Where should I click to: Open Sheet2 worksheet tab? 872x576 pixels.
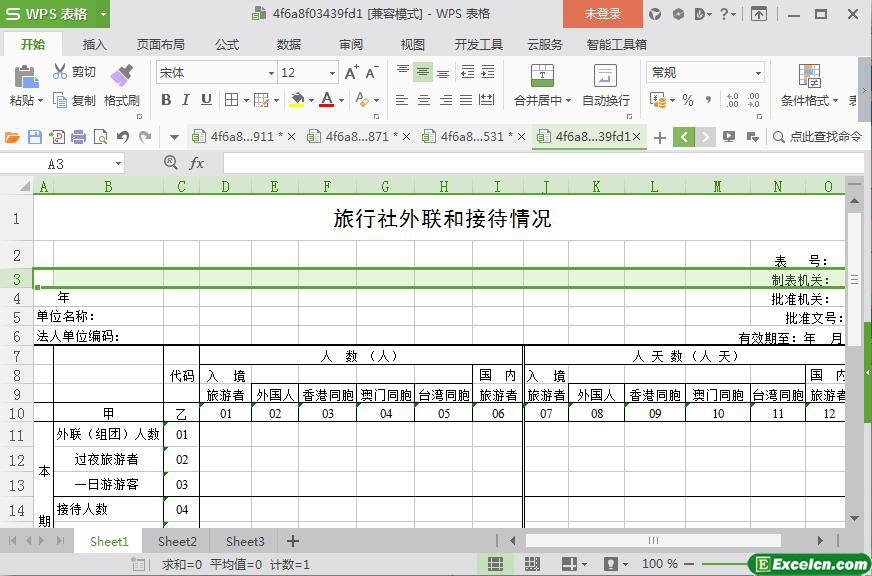click(x=177, y=541)
